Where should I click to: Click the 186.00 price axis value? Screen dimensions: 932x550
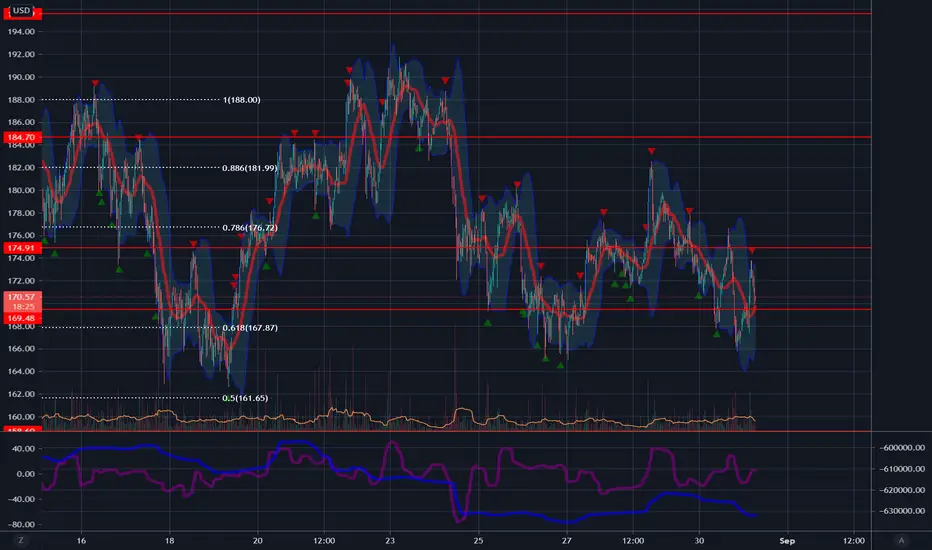pos(21,122)
